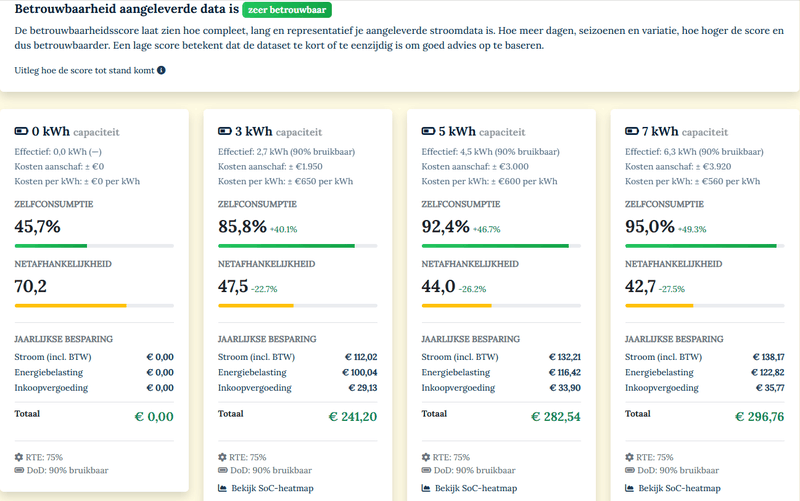Click the battery icon on 3 kWh card
800x501 pixels.
(x=224, y=131)
